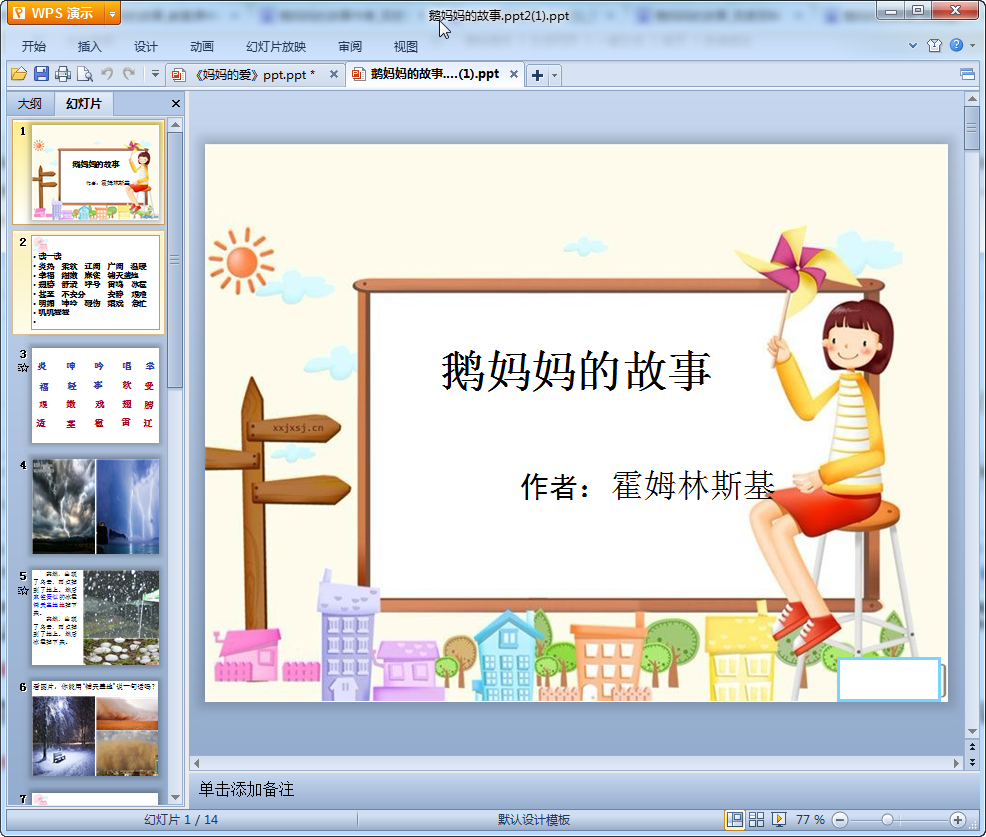The image size is (986, 837).
Task: Select the 幻灯片 slides panel tab
Action: click(x=83, y=104)
